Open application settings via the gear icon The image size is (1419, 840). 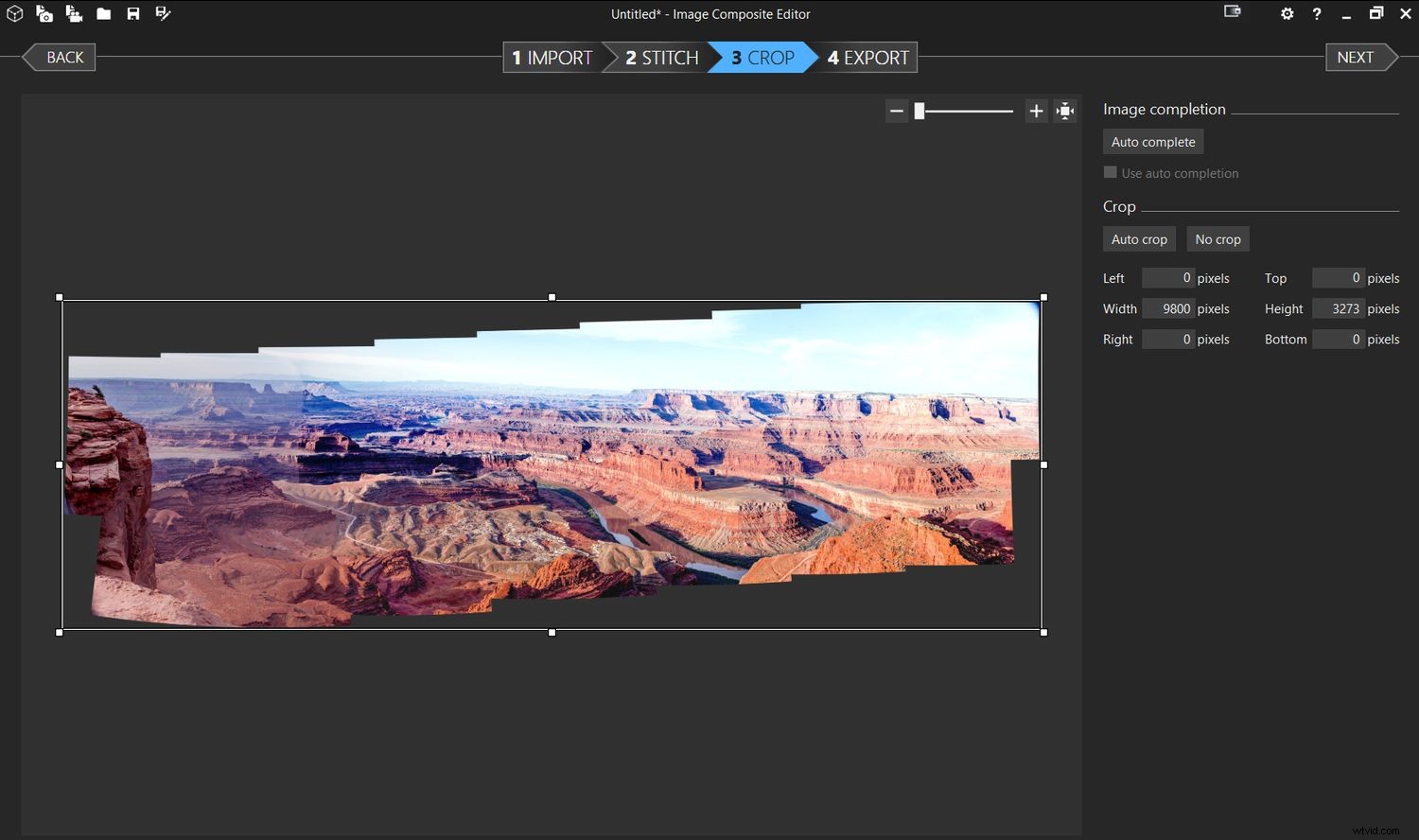[x=1287, y=14]
